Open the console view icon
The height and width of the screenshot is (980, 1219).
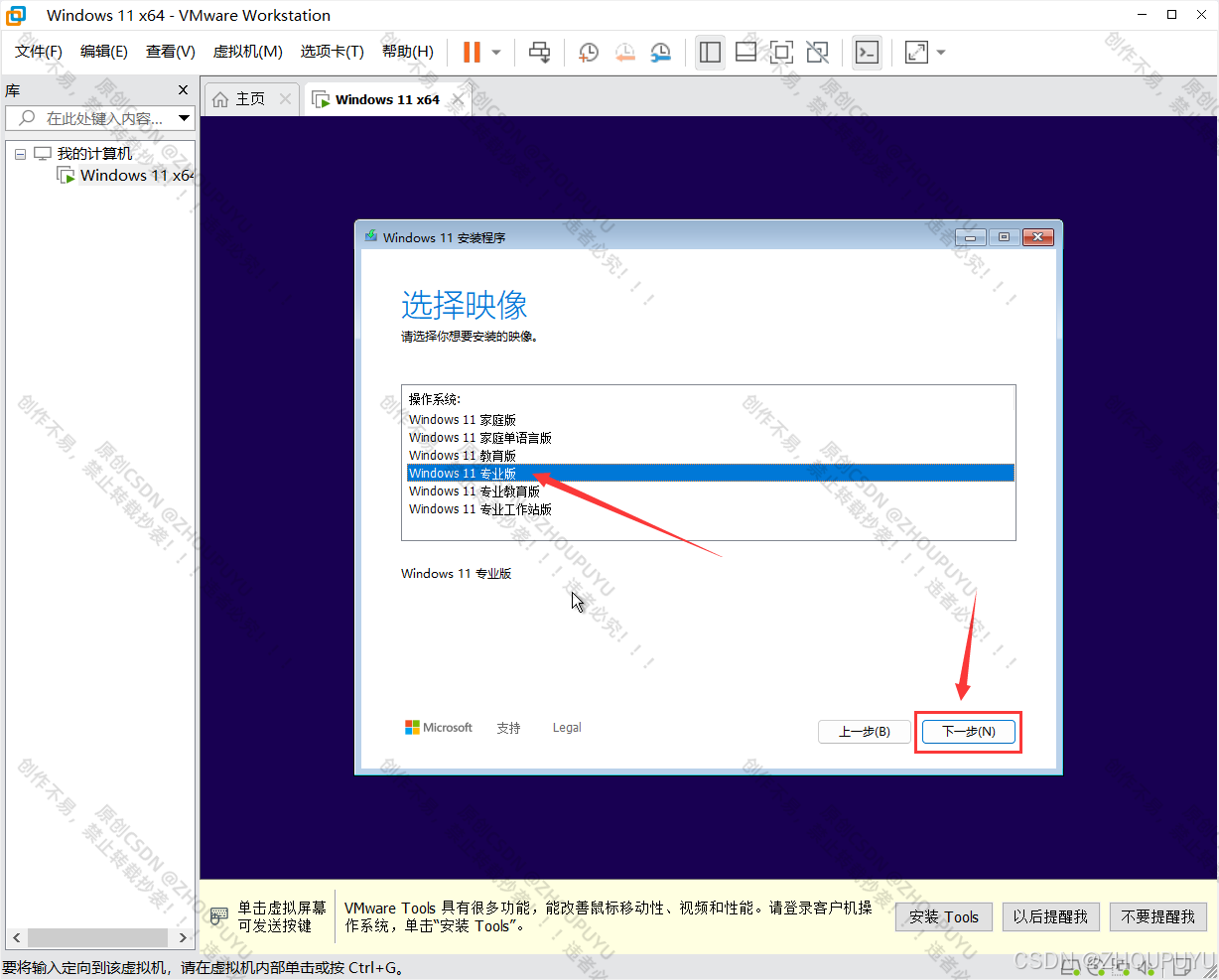[x=867, y=53]
